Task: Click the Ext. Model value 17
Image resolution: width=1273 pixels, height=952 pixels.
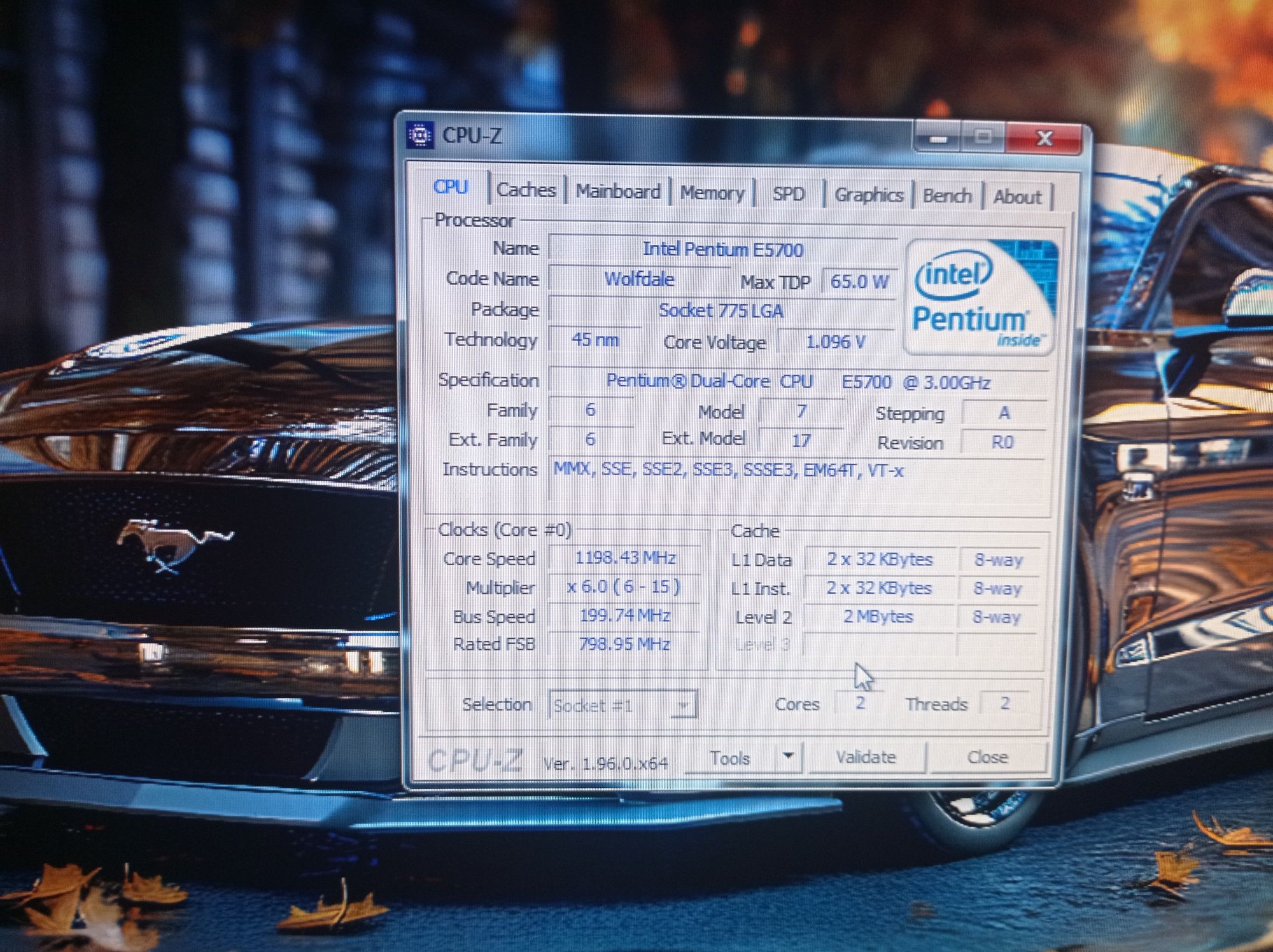Action: tap(801, 440)
